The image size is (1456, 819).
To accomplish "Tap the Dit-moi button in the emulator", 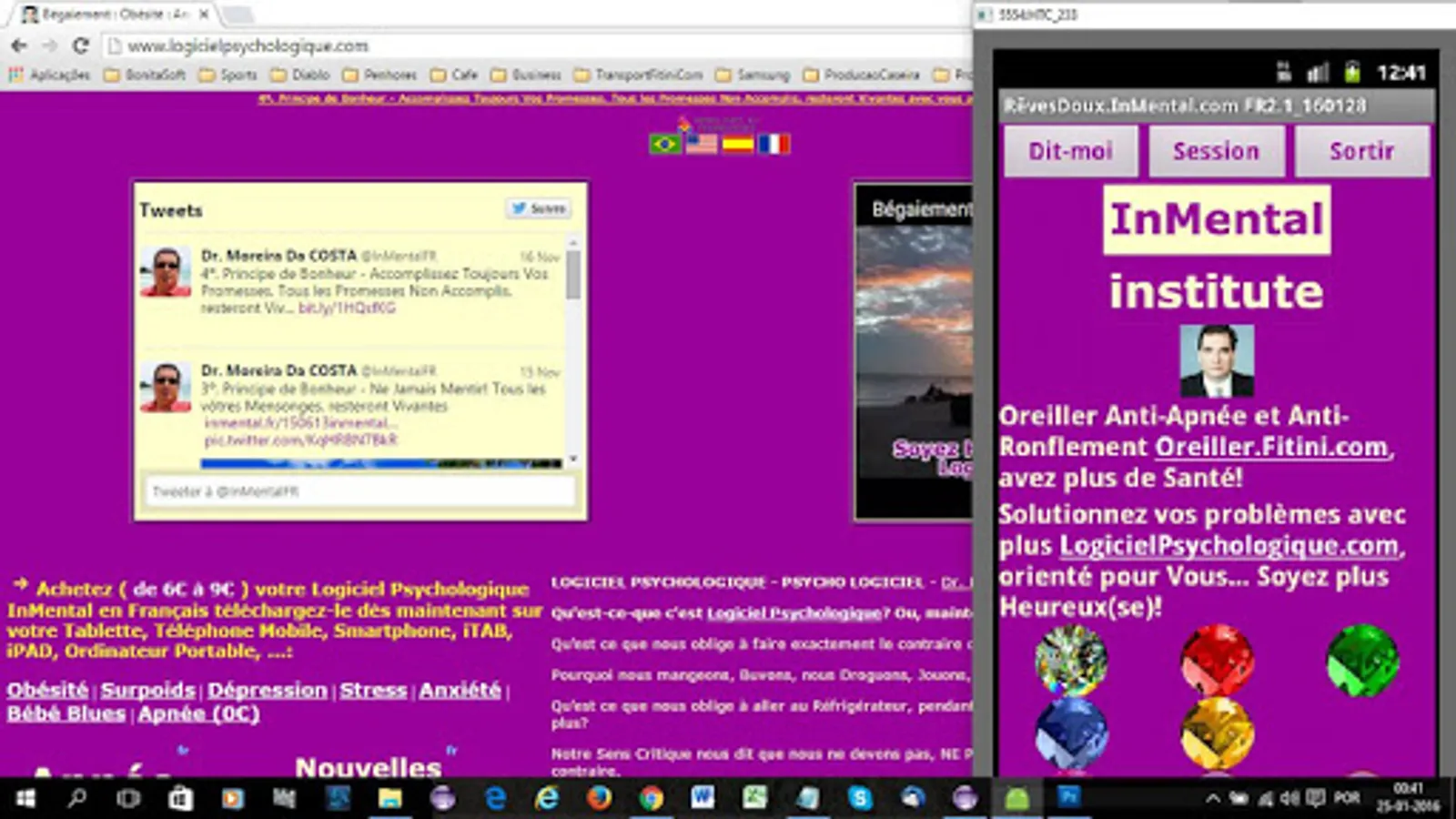I will (1071, 151).
